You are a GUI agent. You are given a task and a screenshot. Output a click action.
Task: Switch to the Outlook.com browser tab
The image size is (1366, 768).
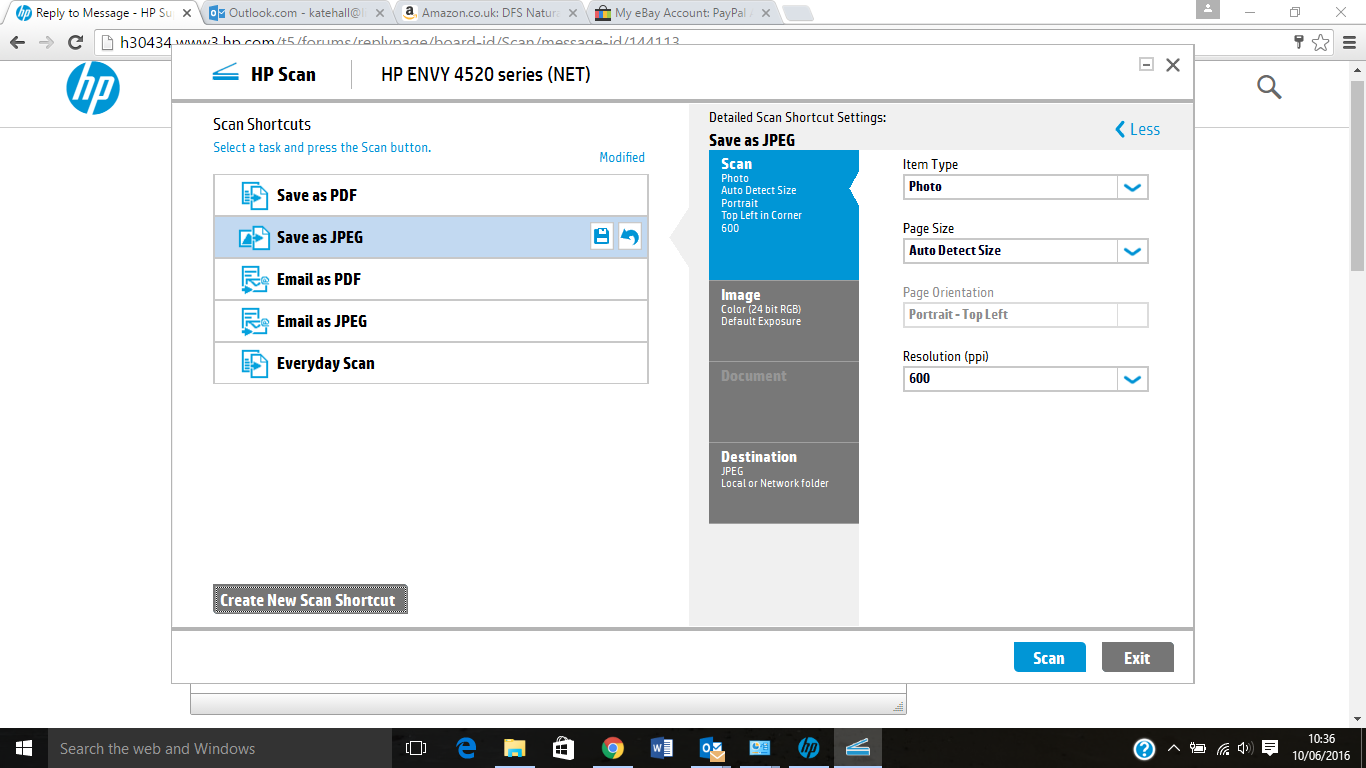click(x=295, y=13)
